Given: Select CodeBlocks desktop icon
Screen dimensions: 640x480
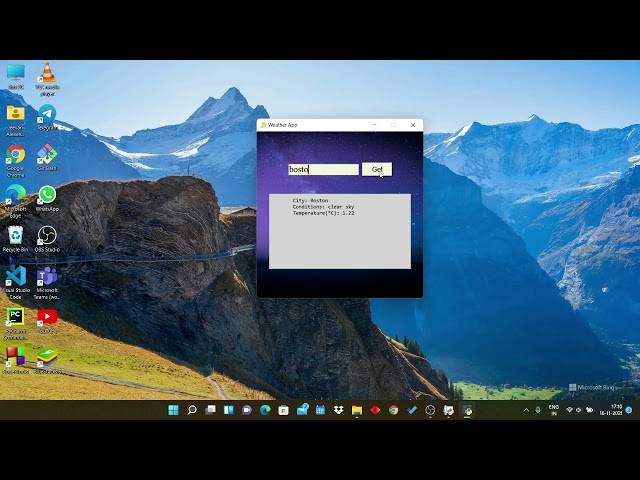Looking at the screenshot, I should coord(16,361).
